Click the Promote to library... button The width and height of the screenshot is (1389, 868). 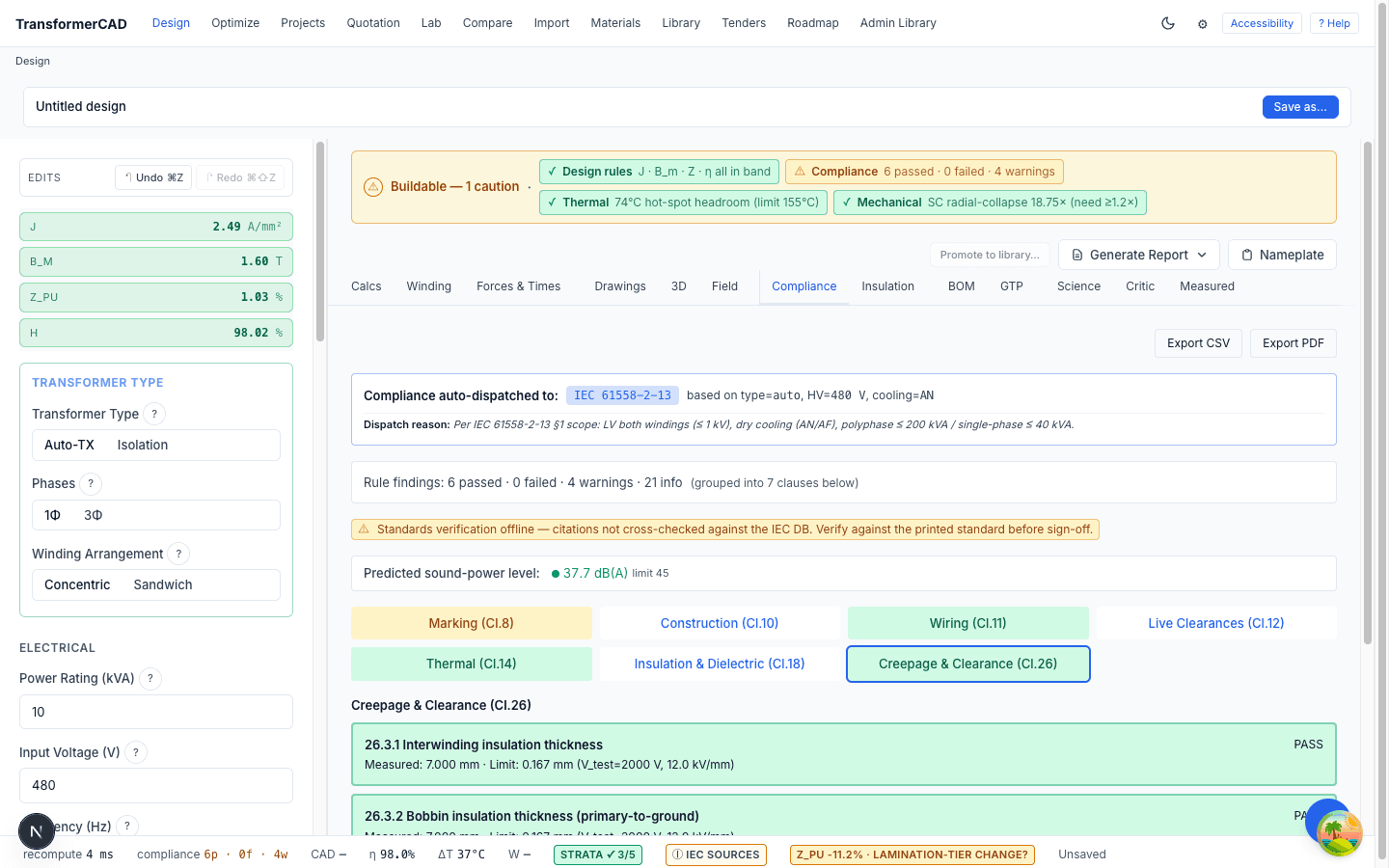[990, 255]
